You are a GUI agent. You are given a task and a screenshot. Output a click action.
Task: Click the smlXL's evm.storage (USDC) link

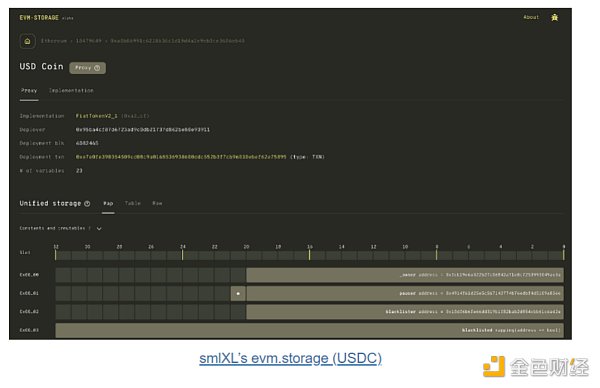click(x=290, y=358)
